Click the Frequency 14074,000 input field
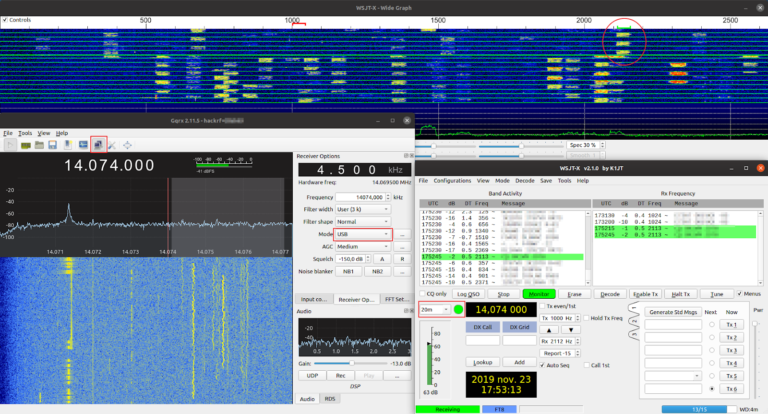The height and width of the screenshot is (414, 768). point(363,197)
